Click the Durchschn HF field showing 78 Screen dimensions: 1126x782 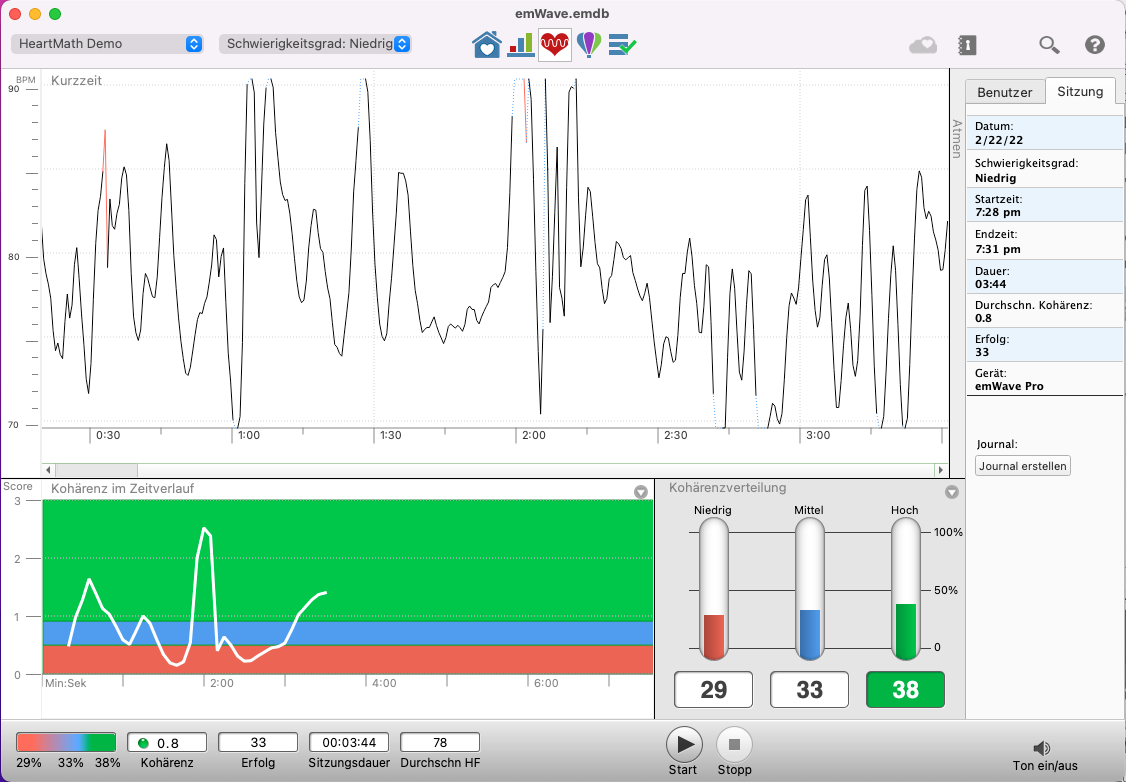click(439, 743)
